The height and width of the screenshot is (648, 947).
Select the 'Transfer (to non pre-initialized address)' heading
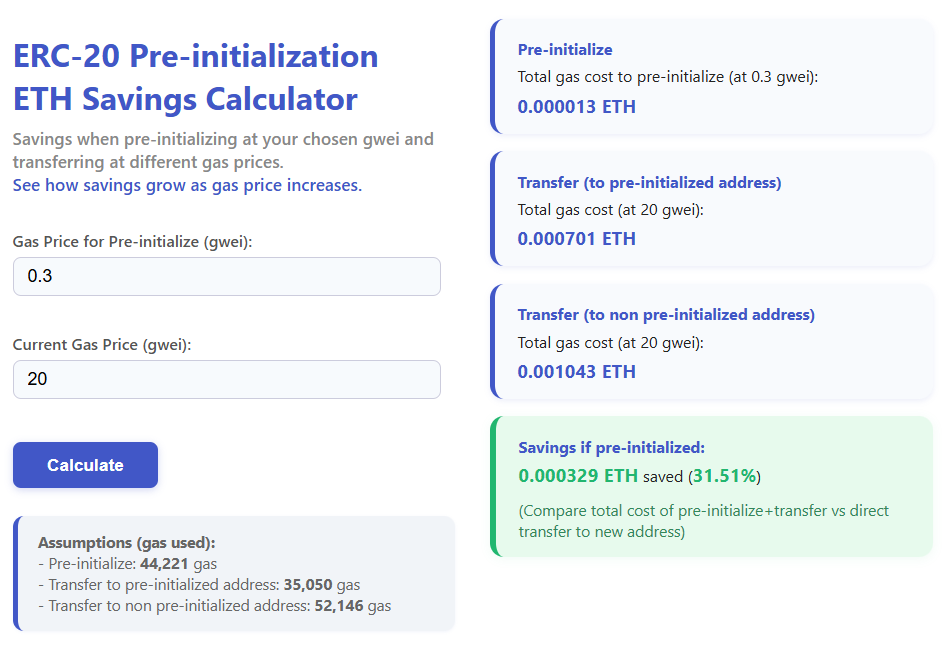point(666,314)
